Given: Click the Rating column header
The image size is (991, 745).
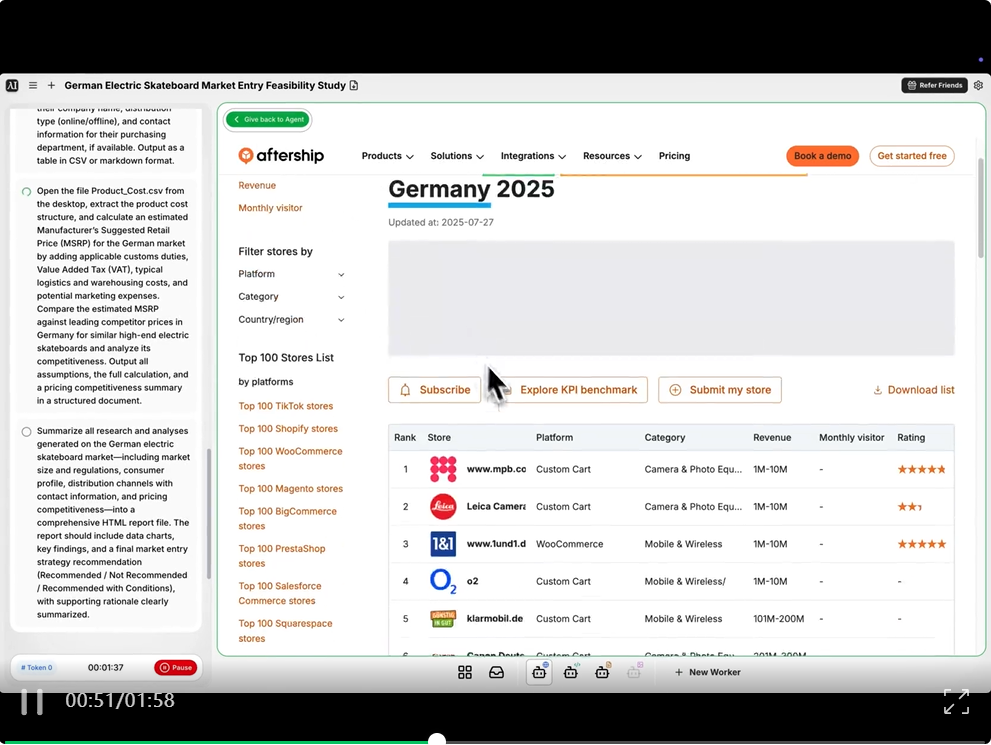Looking at the screenshot, I should (x=911, y=437).
